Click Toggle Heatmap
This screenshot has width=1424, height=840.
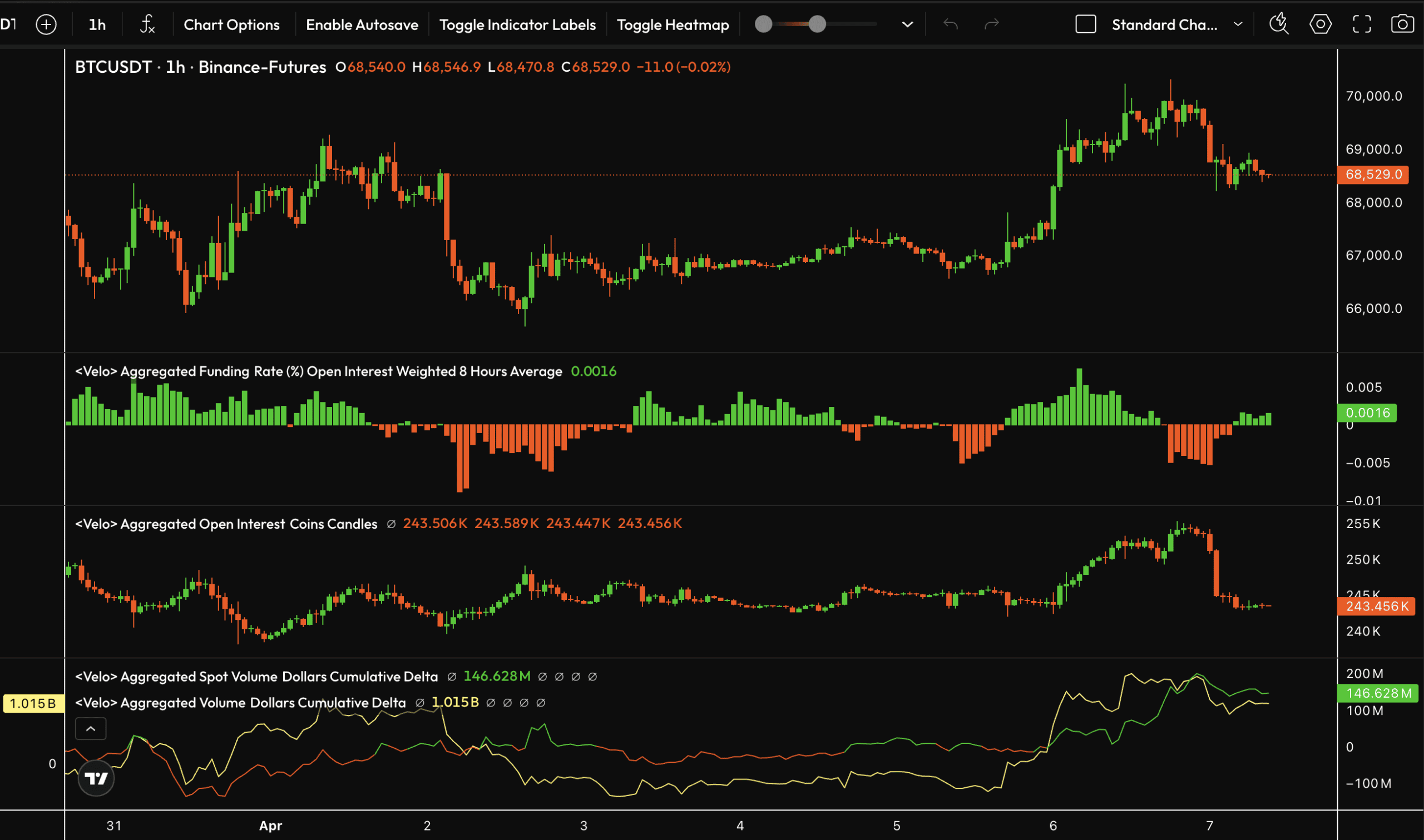(x=673, y=25)
